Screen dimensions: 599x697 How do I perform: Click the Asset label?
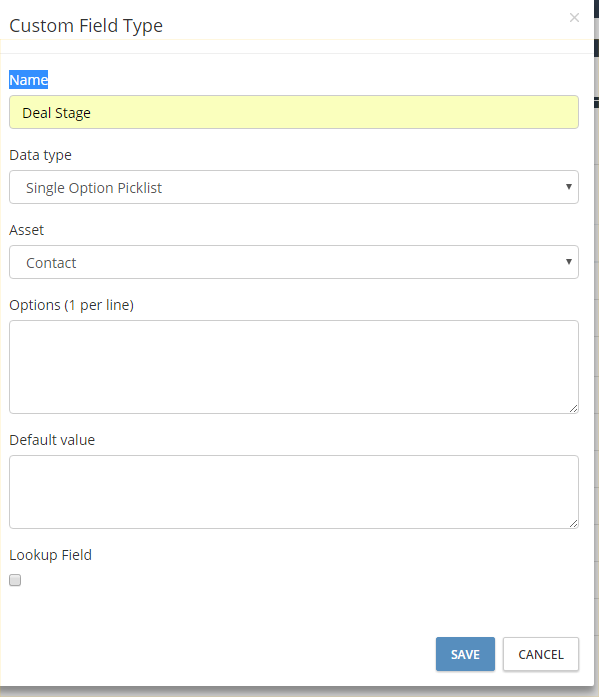(27, 230)
